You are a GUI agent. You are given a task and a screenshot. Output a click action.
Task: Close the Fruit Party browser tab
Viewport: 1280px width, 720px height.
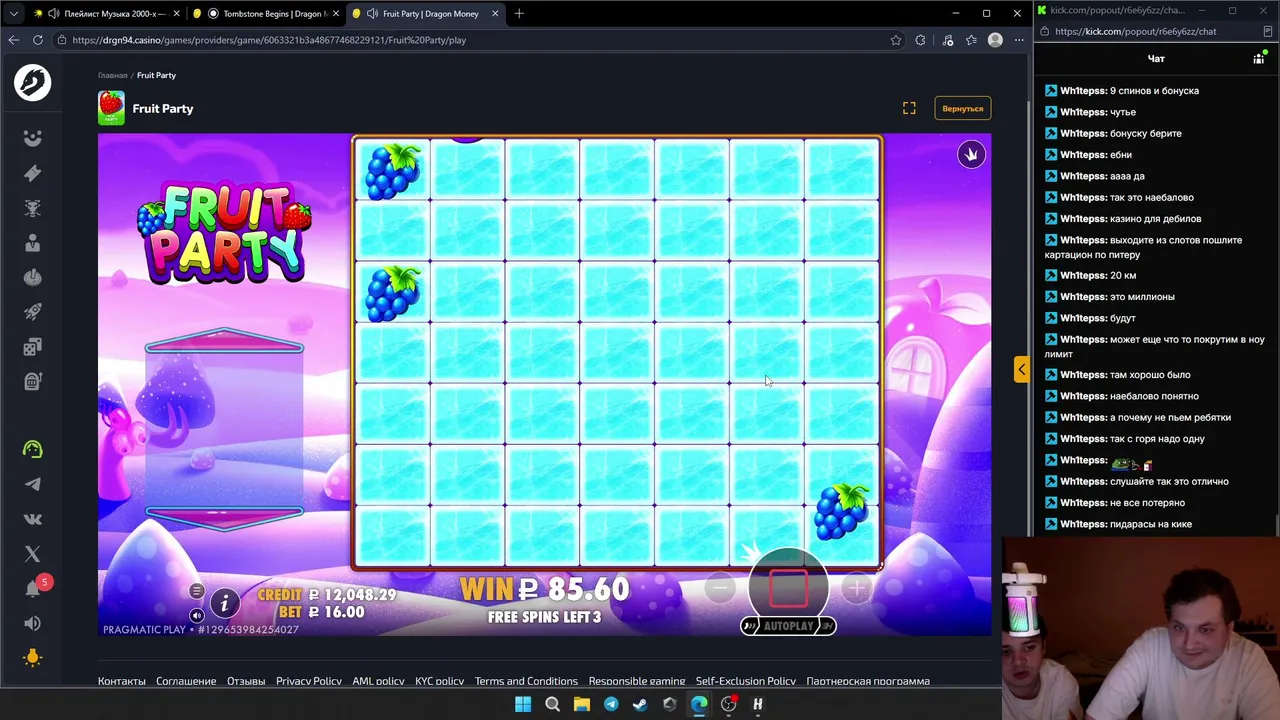click(494, 14)
